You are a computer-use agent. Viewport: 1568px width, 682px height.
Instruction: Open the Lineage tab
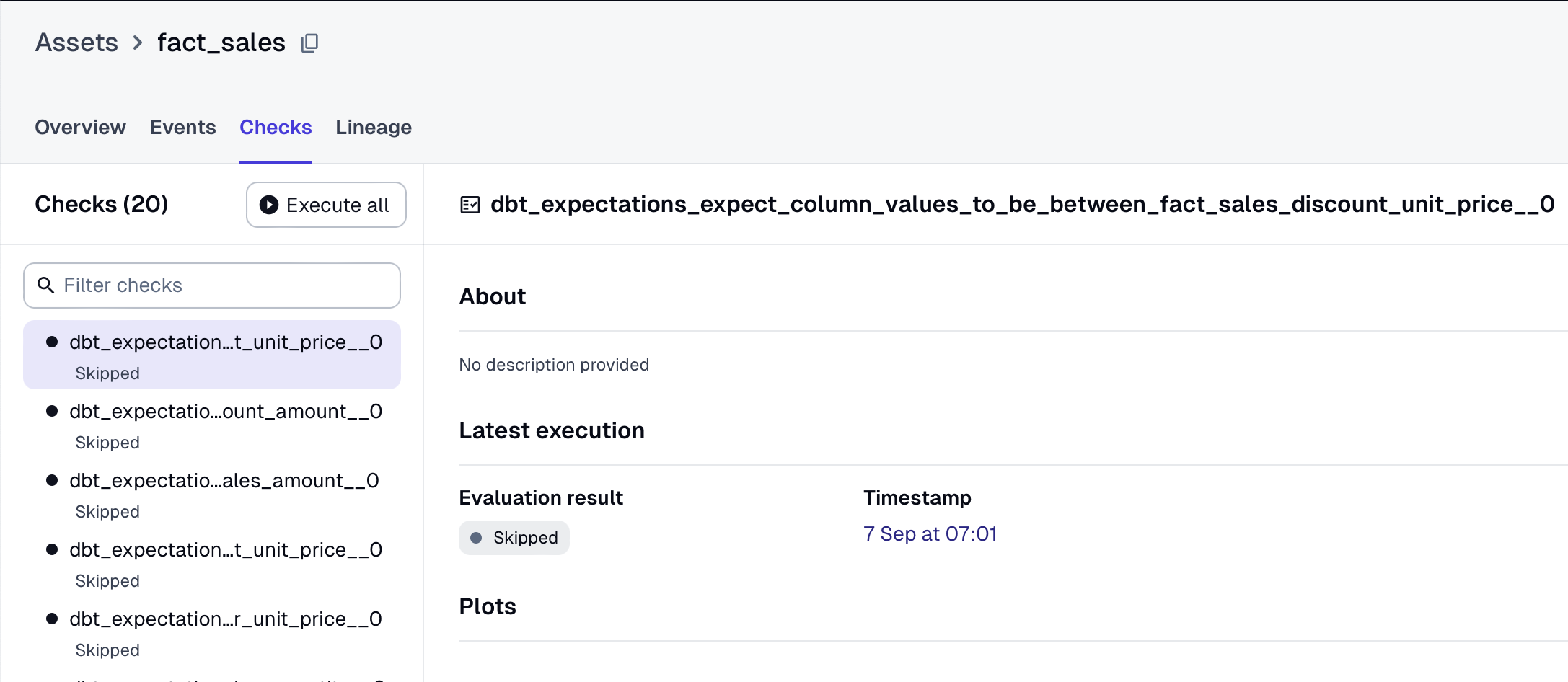click(374, 127)
